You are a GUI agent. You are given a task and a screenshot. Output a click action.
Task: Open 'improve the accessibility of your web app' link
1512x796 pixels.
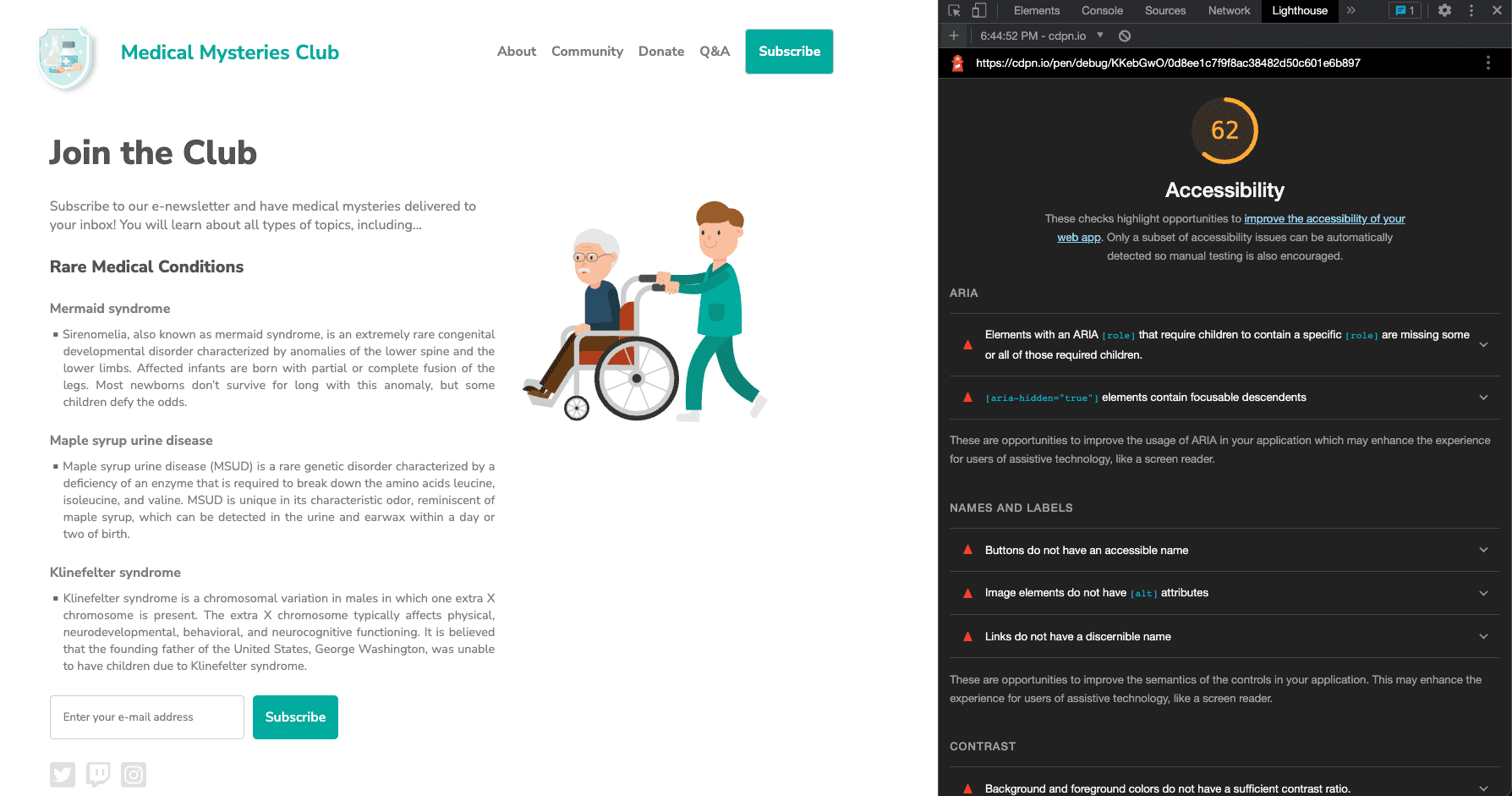click(1324, 219)
